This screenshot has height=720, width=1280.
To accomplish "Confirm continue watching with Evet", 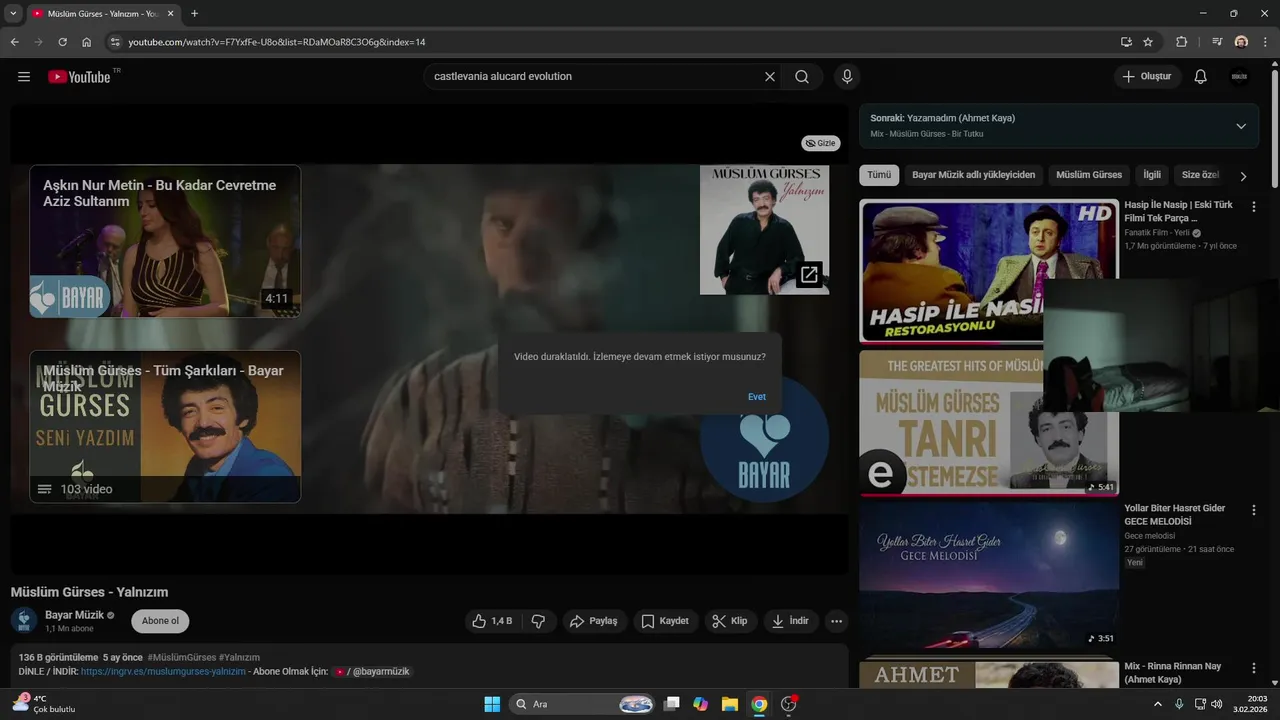I will 757,397.
